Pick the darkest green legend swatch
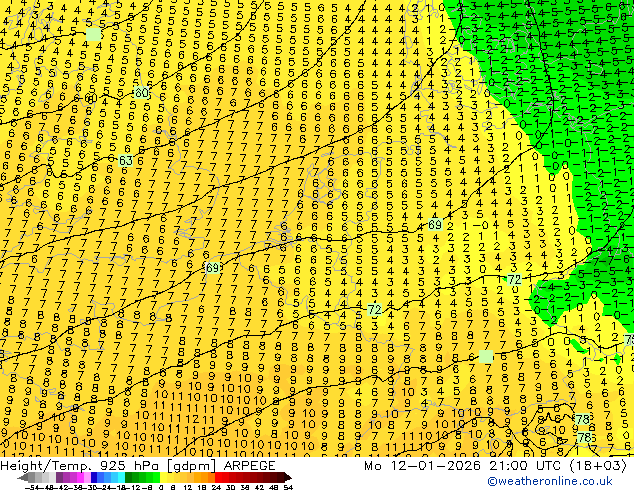This screenshot has width=634, height=490. pyautogui.click(x=128, y=477)
